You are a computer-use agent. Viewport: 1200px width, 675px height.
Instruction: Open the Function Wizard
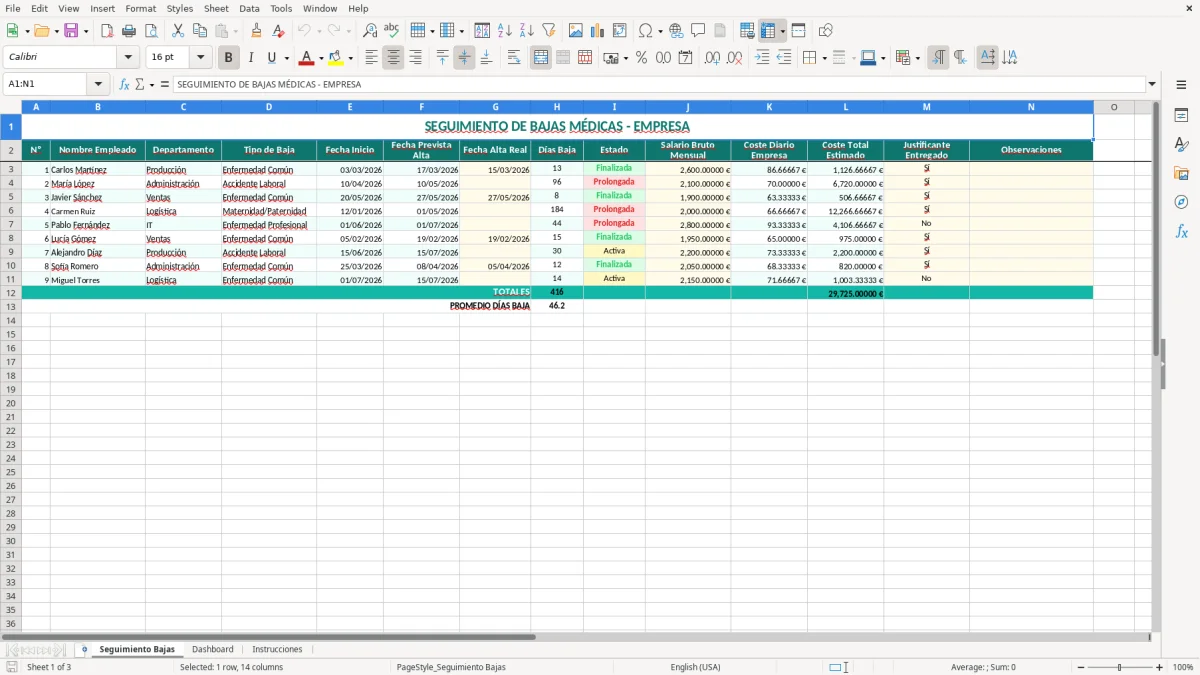124,84
